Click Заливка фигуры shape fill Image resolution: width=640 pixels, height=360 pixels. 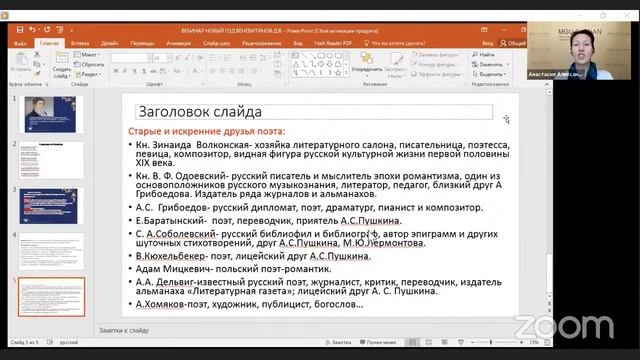pyautogui.click(x=436, y=54)
